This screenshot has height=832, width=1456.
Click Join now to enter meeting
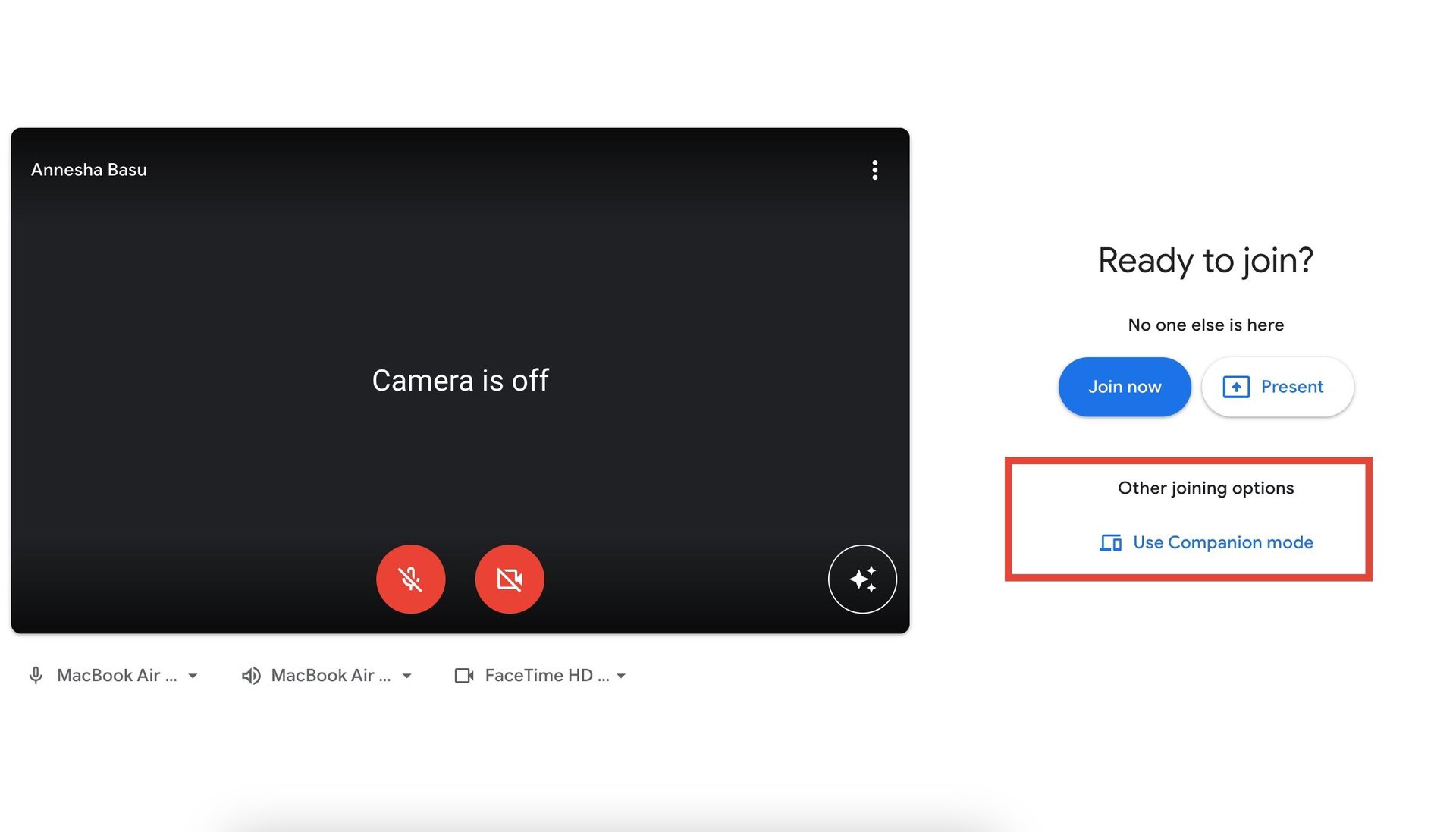pos(1124,387)
